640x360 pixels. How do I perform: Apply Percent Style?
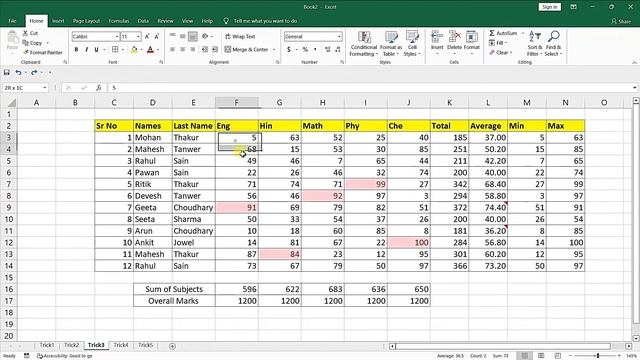(x=305, y=49)
